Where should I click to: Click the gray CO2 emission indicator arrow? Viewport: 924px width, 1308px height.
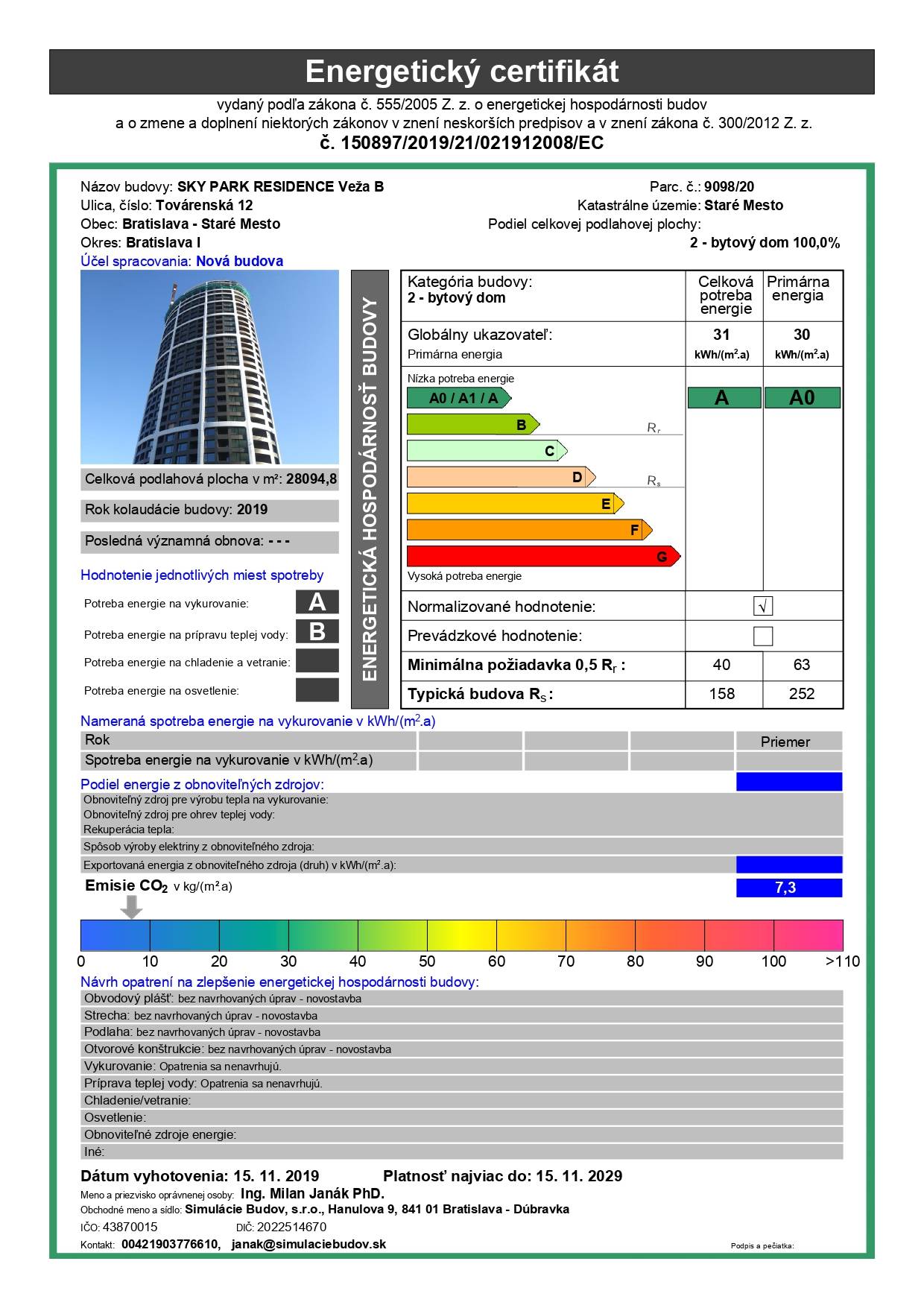(x=131, y=906)
